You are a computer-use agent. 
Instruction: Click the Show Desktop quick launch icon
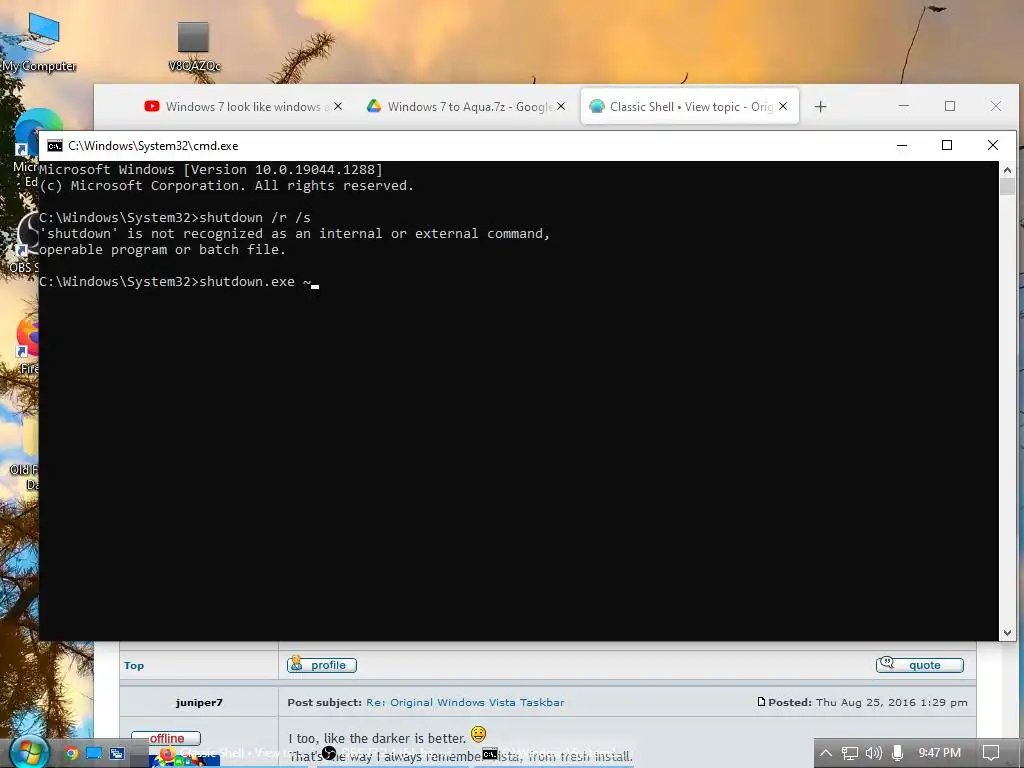[95, 754]
